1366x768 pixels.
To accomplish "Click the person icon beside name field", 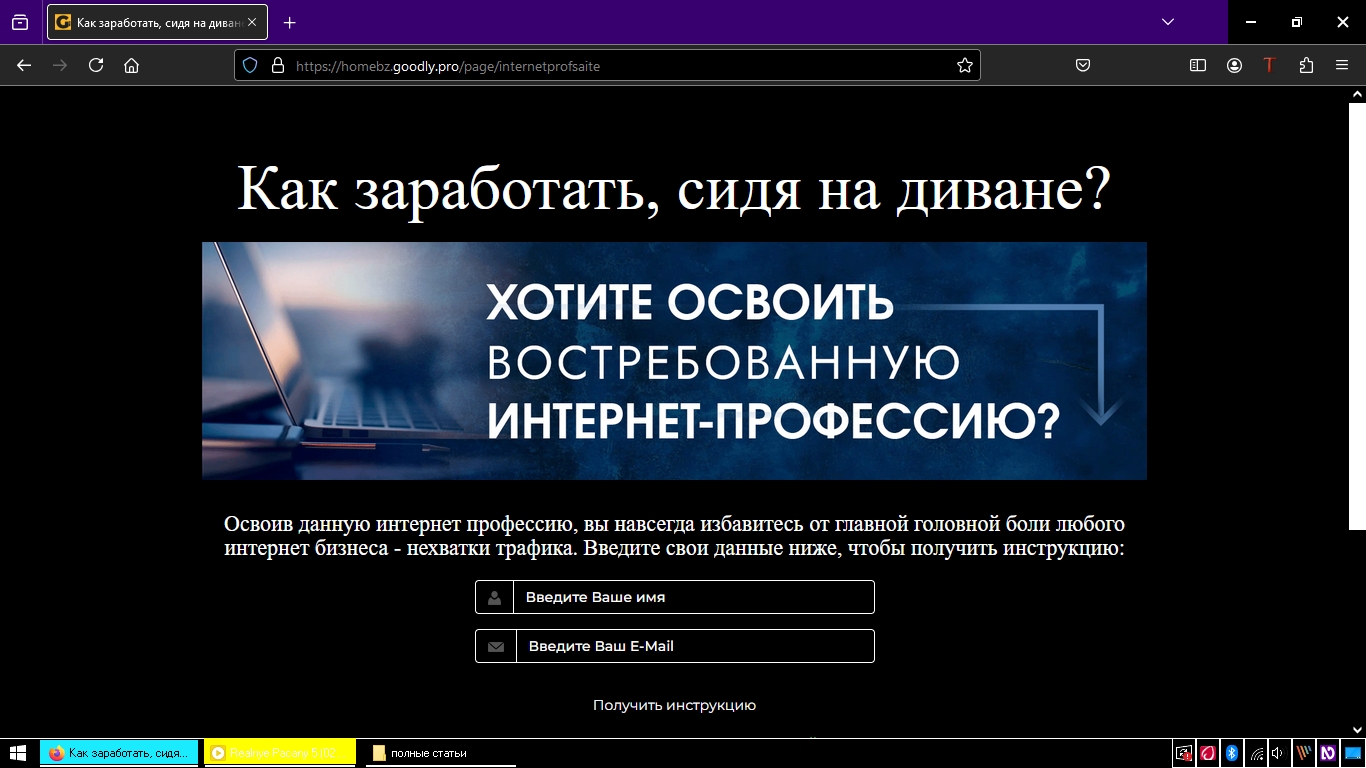I will click(x=494, y=597).
